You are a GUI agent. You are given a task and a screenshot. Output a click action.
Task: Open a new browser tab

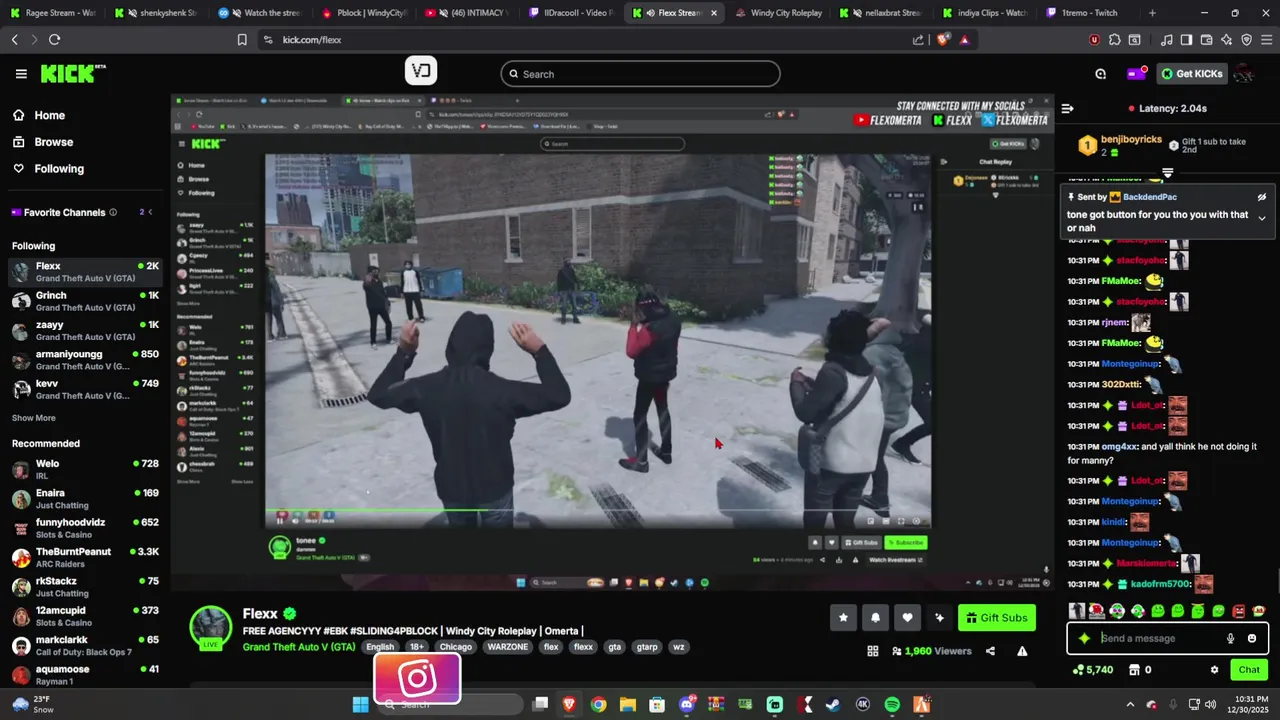1152,13
